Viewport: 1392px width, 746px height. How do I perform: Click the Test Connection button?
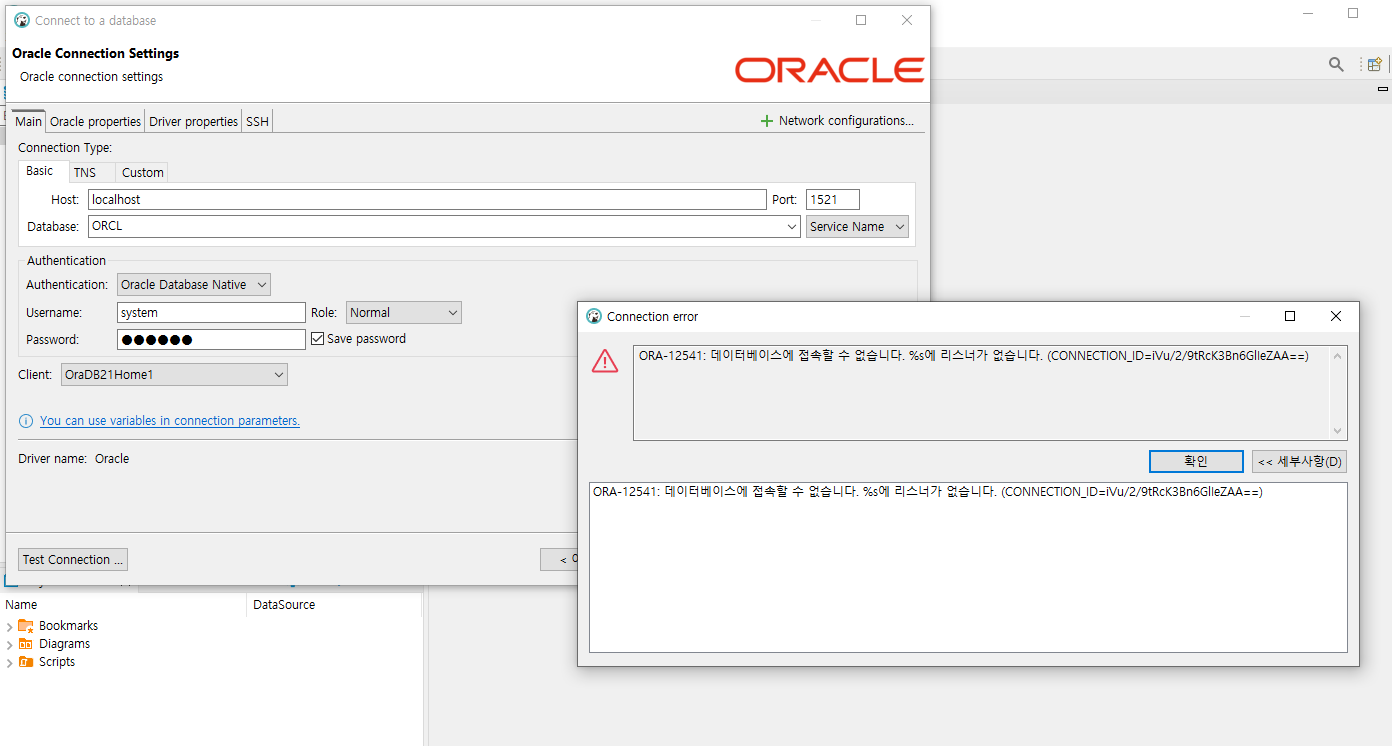72,559
